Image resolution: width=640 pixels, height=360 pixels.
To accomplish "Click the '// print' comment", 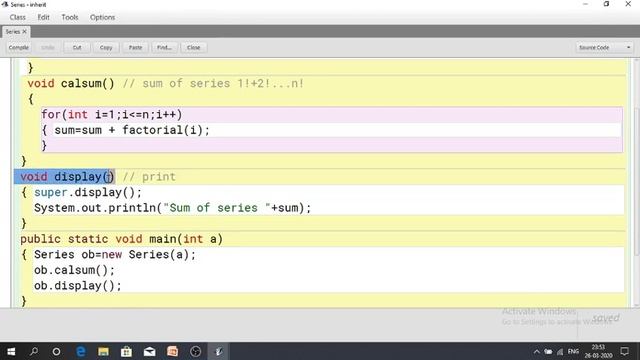I will click(x=149, y=177).
